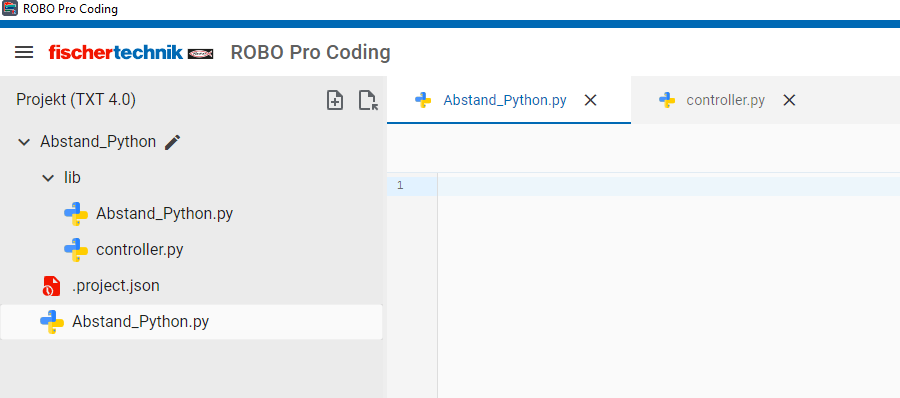Select the highlighted root Abstand_Python.py file
The height and width of the screenshot is (398, 900).
click(191, 322)
